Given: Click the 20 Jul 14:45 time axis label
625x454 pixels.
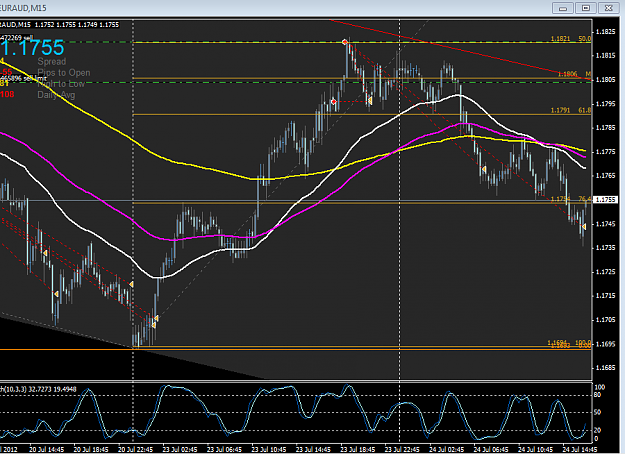Looking at the screenshot, I should tap(47, 449).
